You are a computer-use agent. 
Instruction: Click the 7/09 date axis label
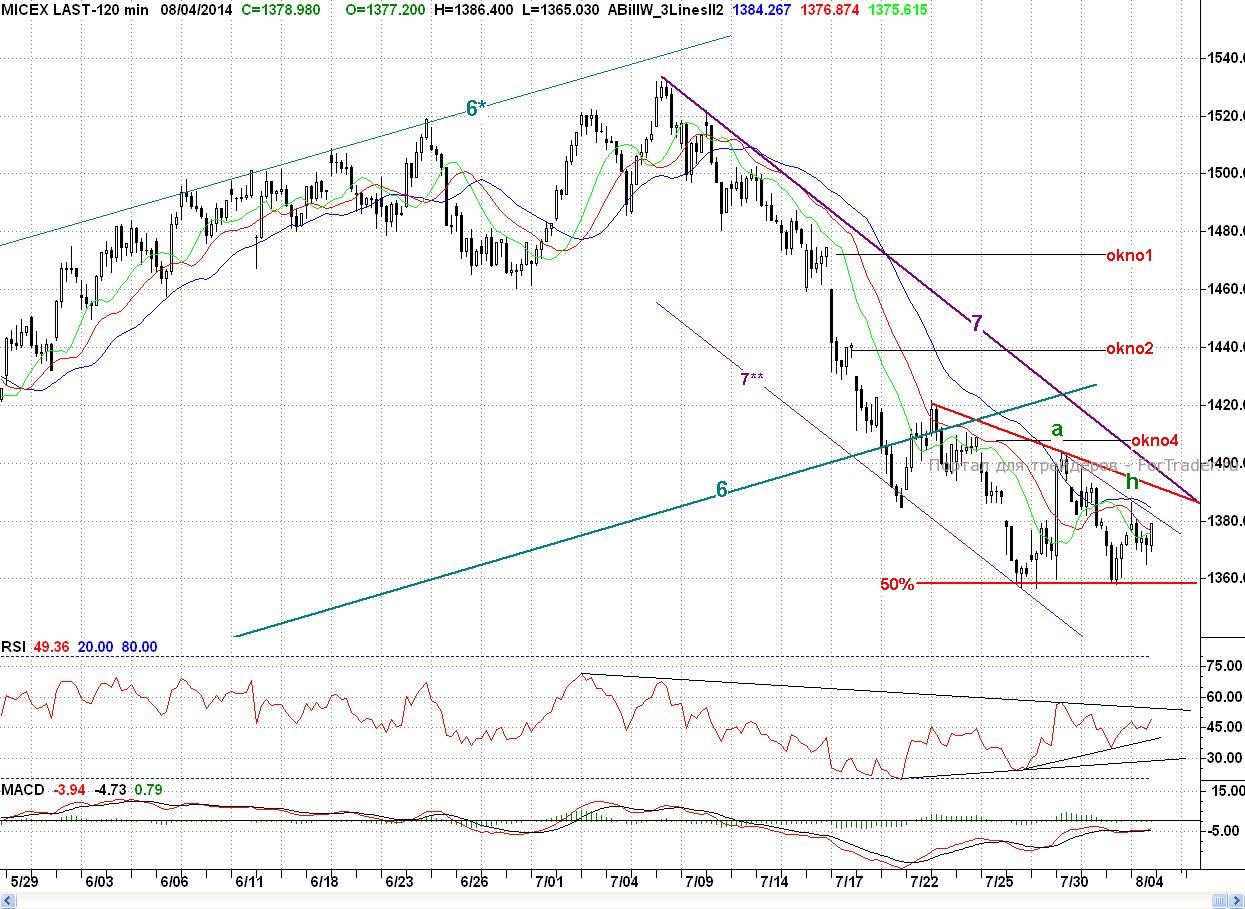pyautogui.click(x=699, y=881)
